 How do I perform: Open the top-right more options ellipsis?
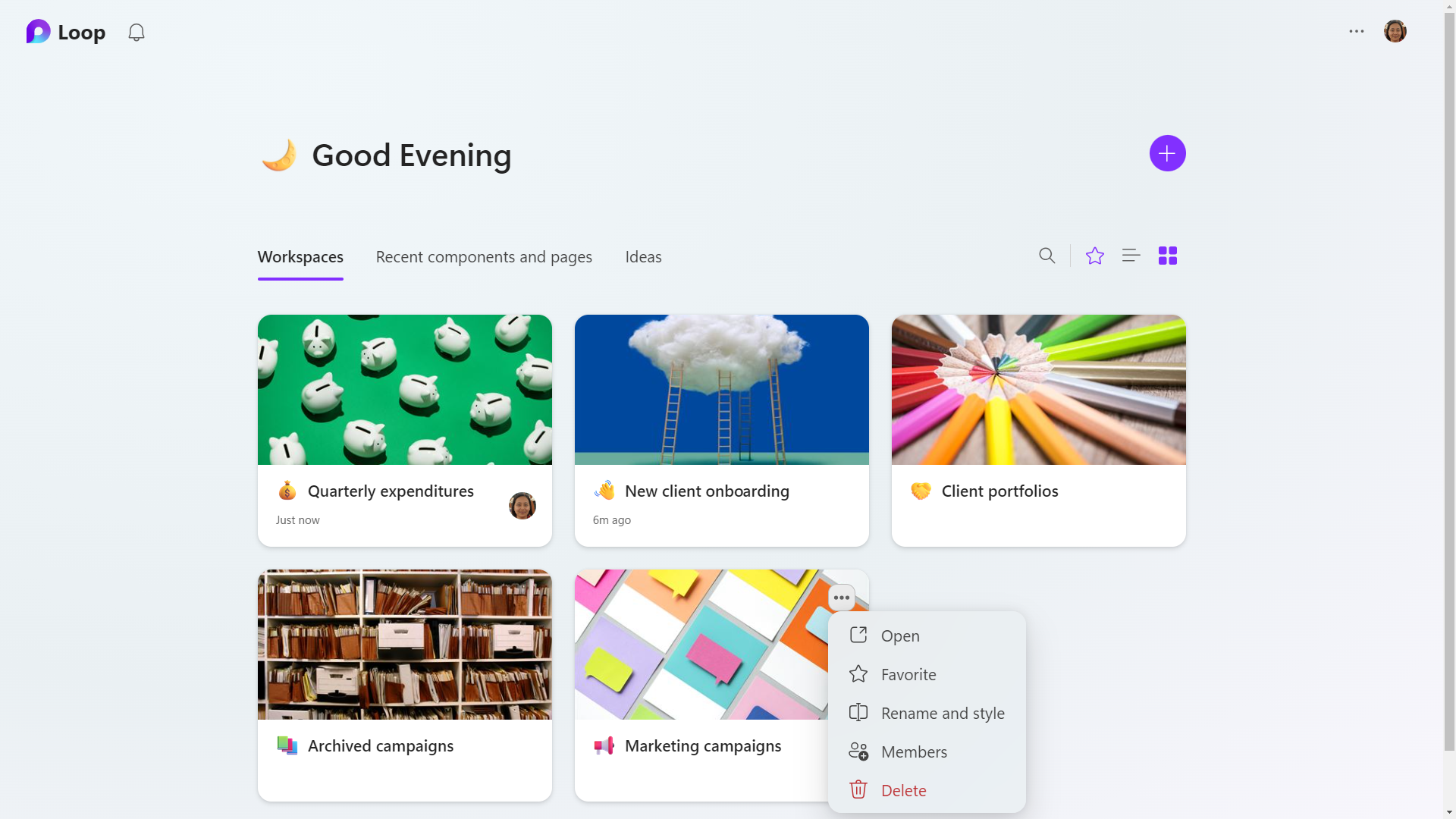(x=1356, y=31)
